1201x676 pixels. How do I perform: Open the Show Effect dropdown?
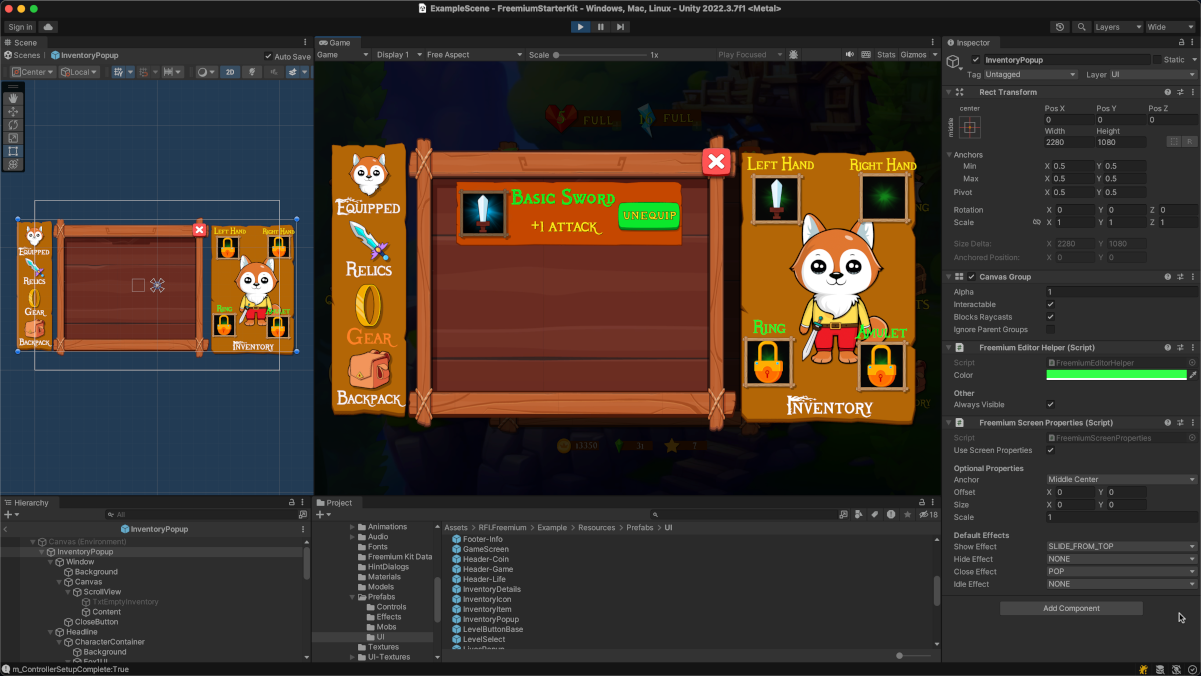click(1120, 547)
